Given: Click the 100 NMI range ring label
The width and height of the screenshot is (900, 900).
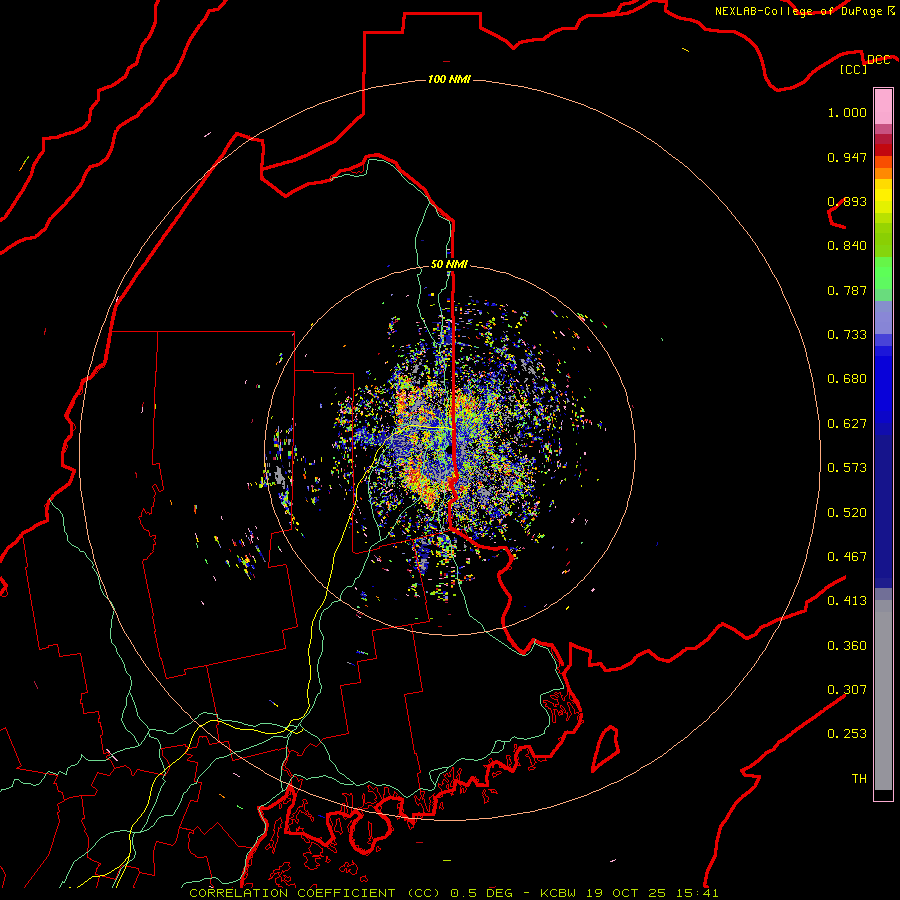Looking at the screenshot, I should [449, 79].
